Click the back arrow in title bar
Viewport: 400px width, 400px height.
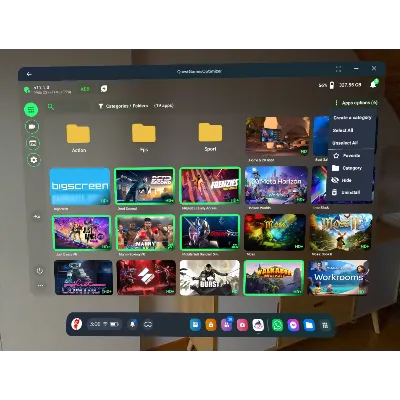click(x=29, y=74)
